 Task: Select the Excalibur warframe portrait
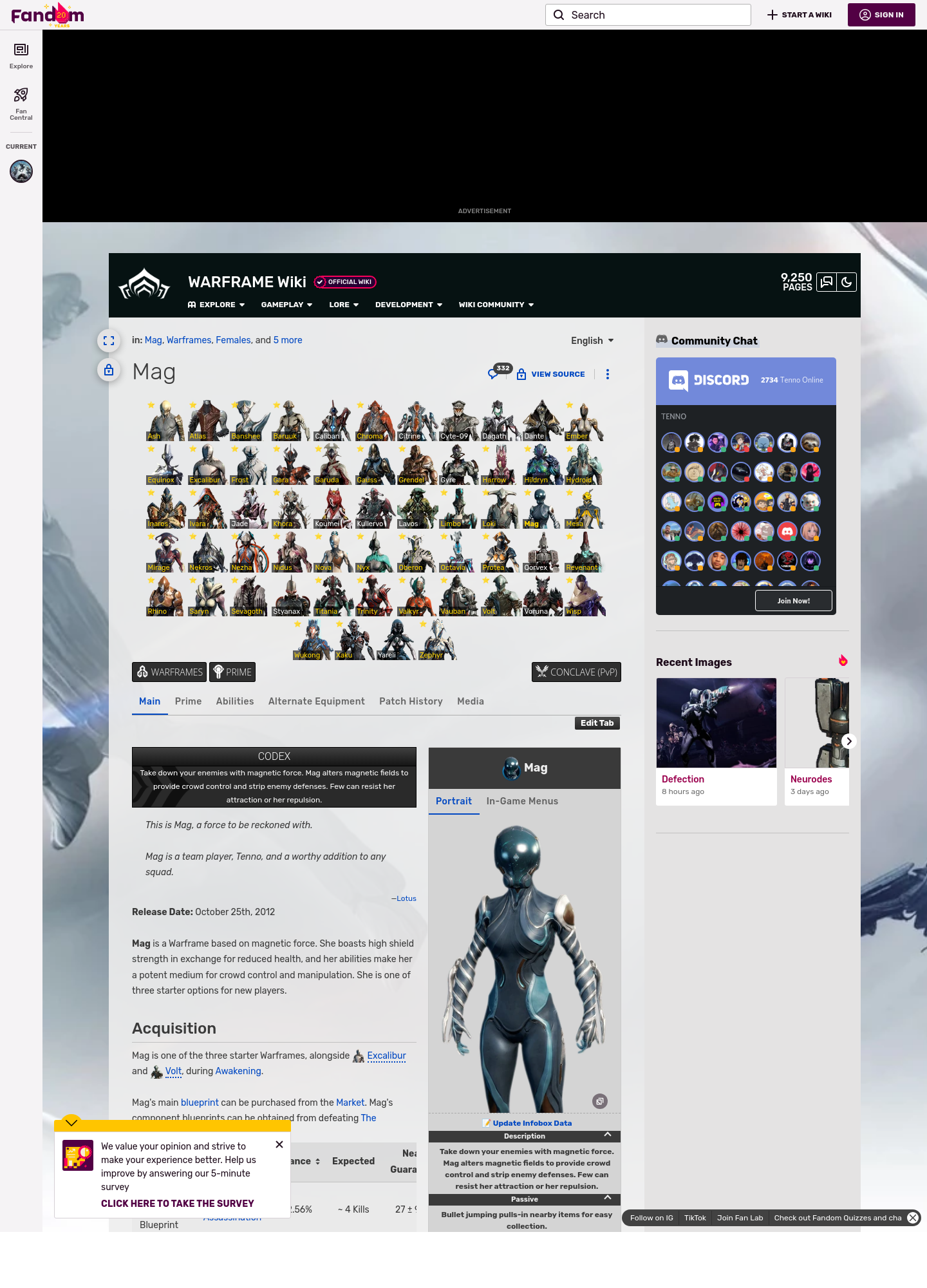(208, 464)
